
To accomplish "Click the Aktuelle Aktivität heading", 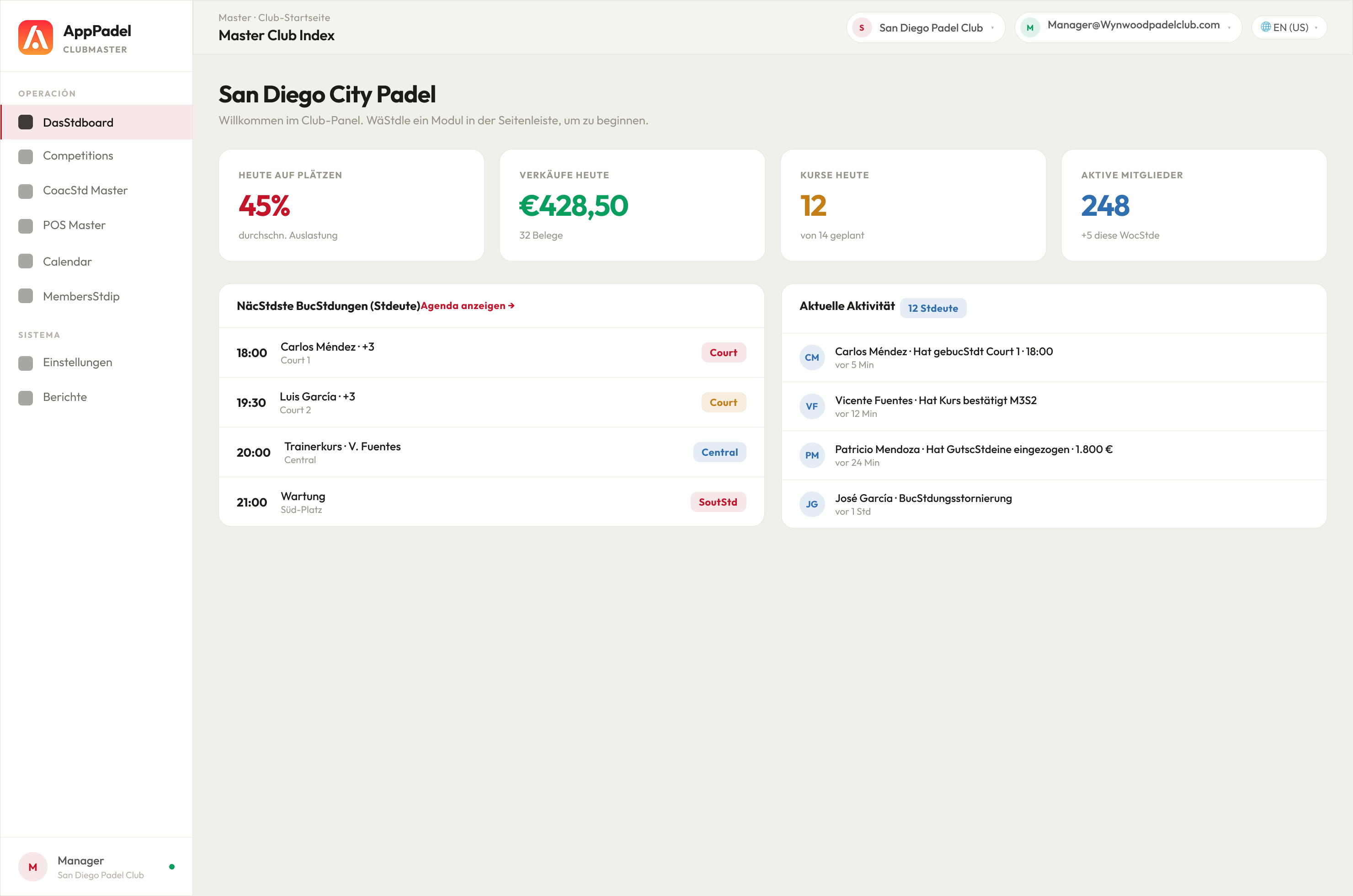I will coord(847,306).
